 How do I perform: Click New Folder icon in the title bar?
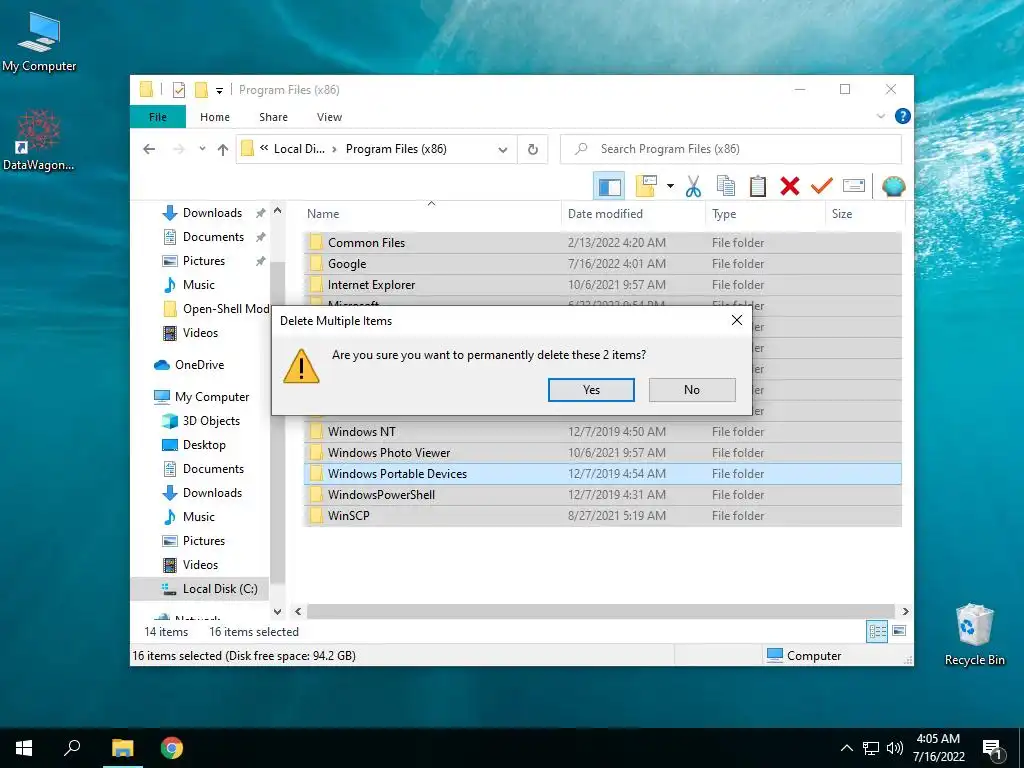click(201, 89)
